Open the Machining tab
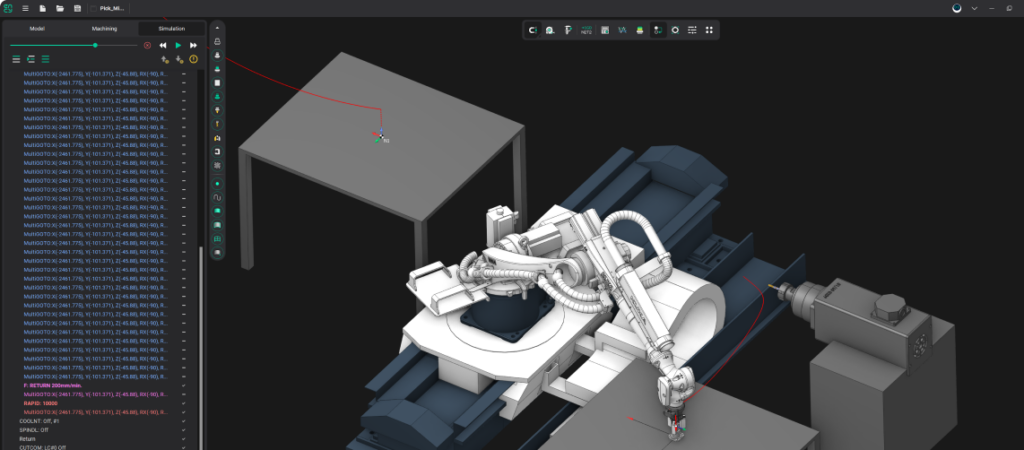 (104, 29)
